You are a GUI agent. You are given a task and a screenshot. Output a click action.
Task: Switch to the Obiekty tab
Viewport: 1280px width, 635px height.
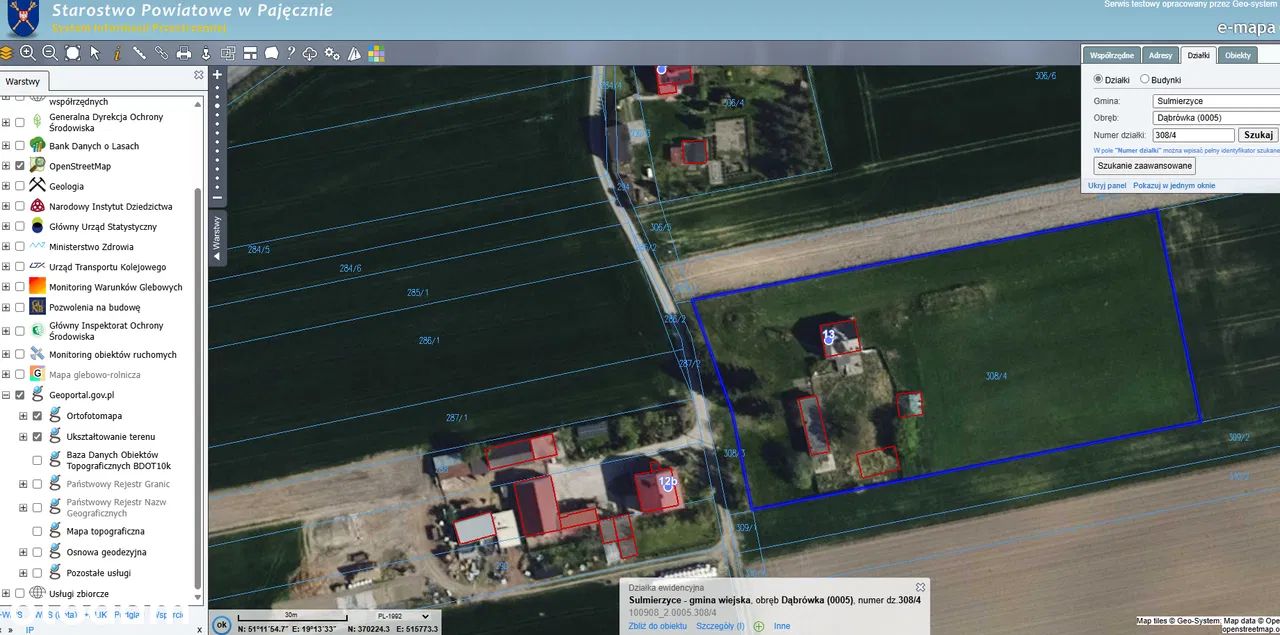pyautogui.click(x=1238, y=55)
